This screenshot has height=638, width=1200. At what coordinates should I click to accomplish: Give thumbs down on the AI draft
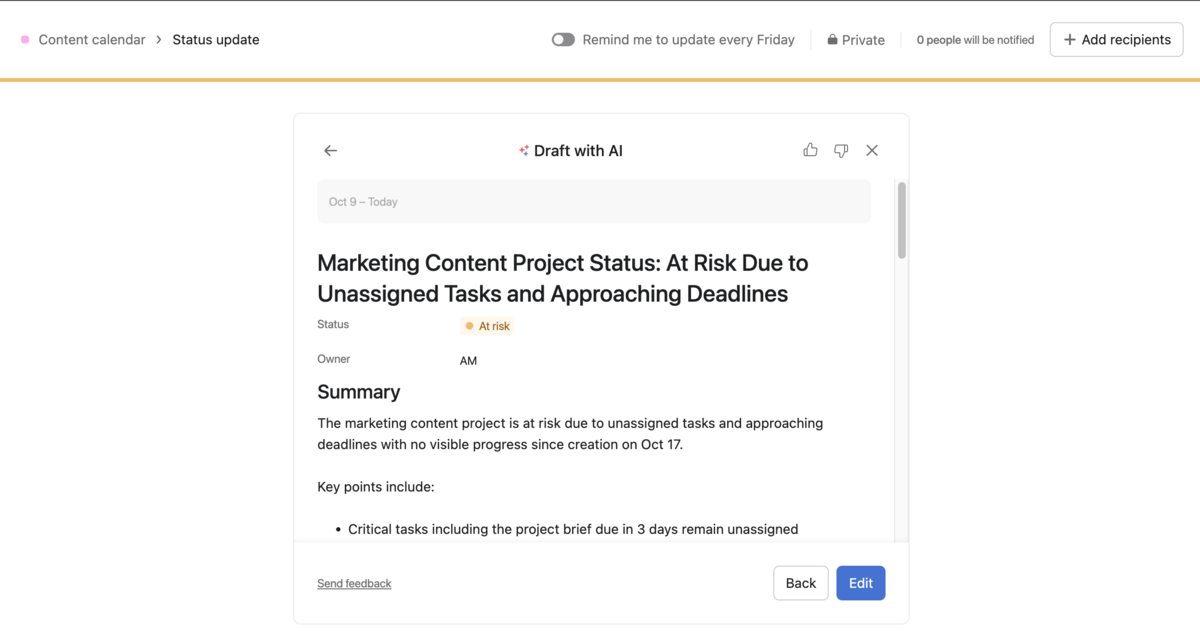841,150
